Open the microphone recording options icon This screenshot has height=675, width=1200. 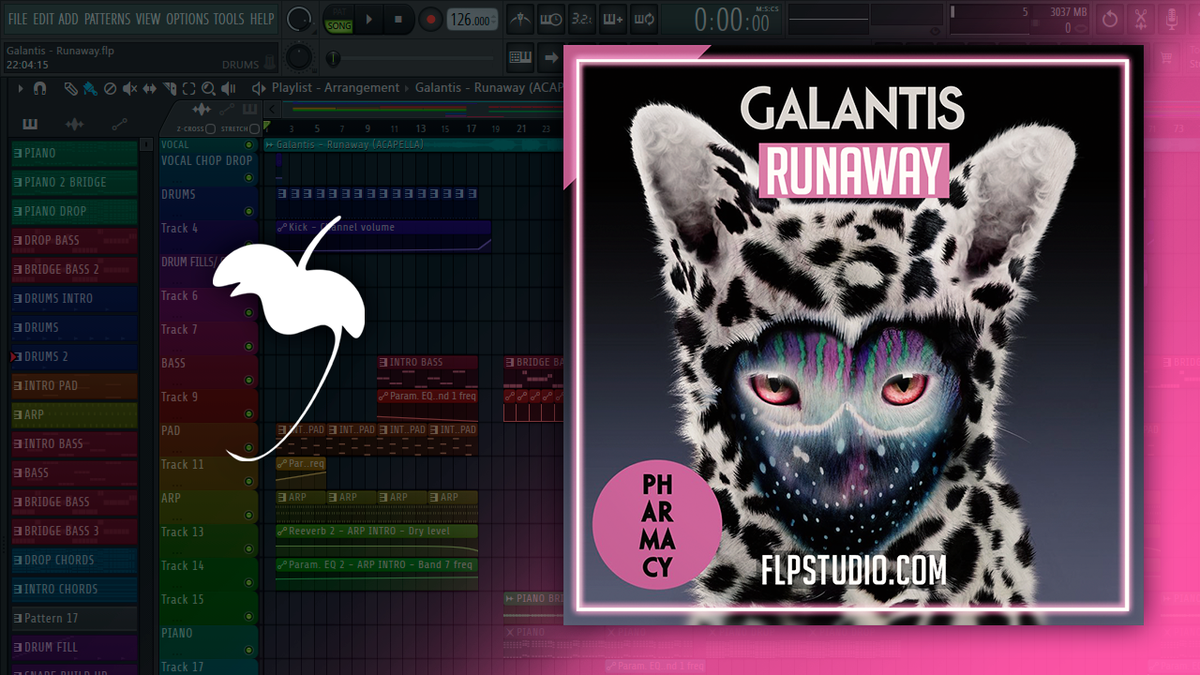[1173, 18]
